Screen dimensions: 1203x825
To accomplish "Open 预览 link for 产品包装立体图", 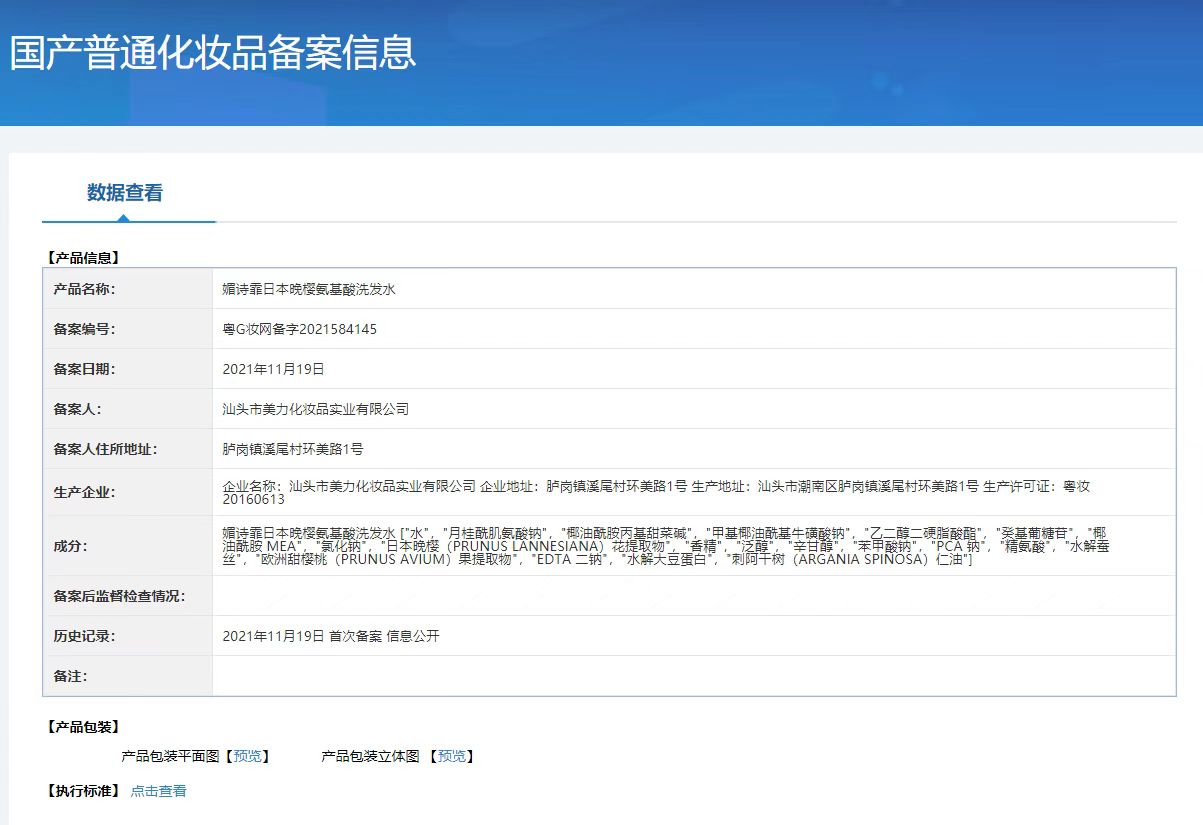I will point(451,756).
